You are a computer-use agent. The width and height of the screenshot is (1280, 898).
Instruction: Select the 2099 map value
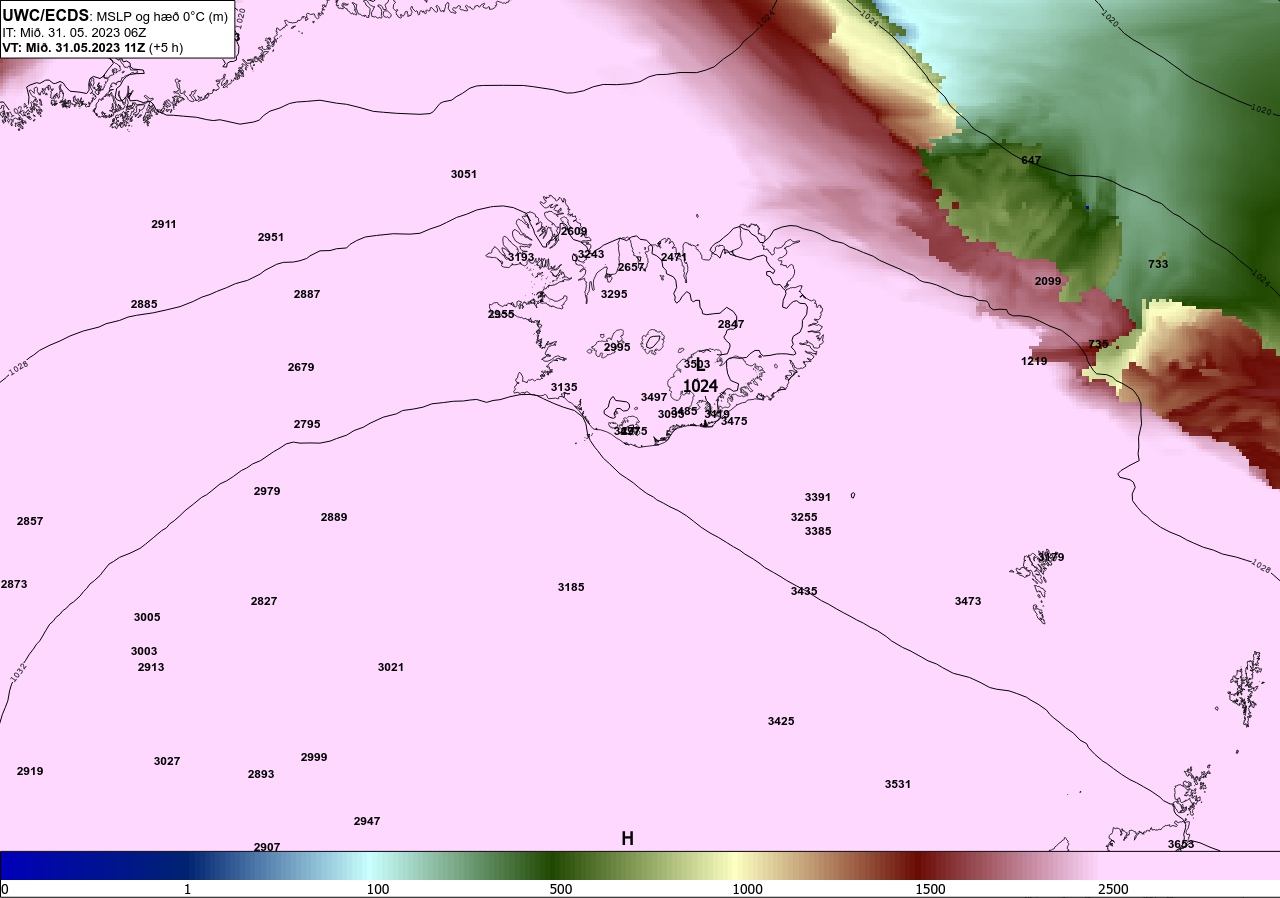[x=1048, y=281]
